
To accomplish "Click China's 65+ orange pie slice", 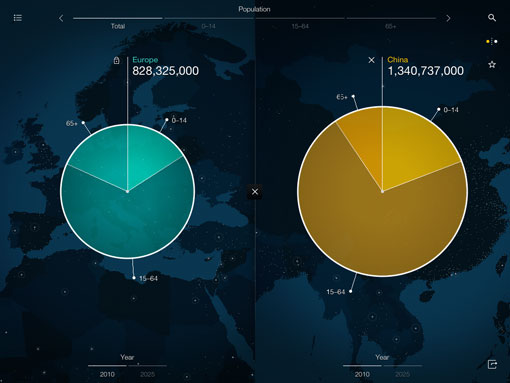I will pos(365,140).
